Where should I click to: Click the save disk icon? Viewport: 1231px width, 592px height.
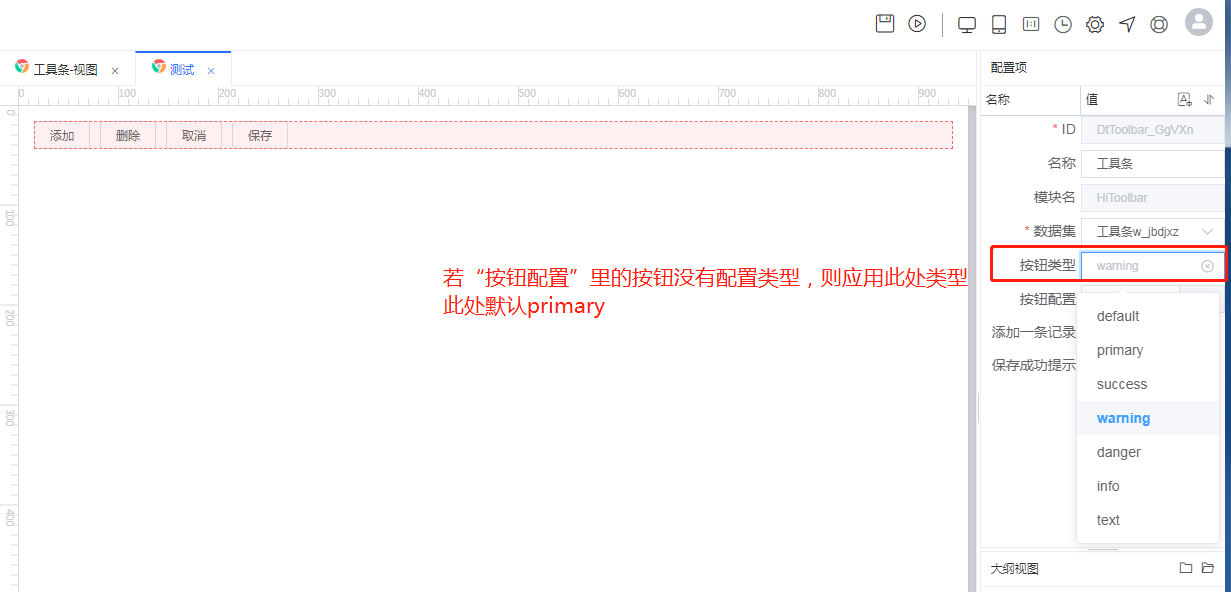(x=885, y=24)
